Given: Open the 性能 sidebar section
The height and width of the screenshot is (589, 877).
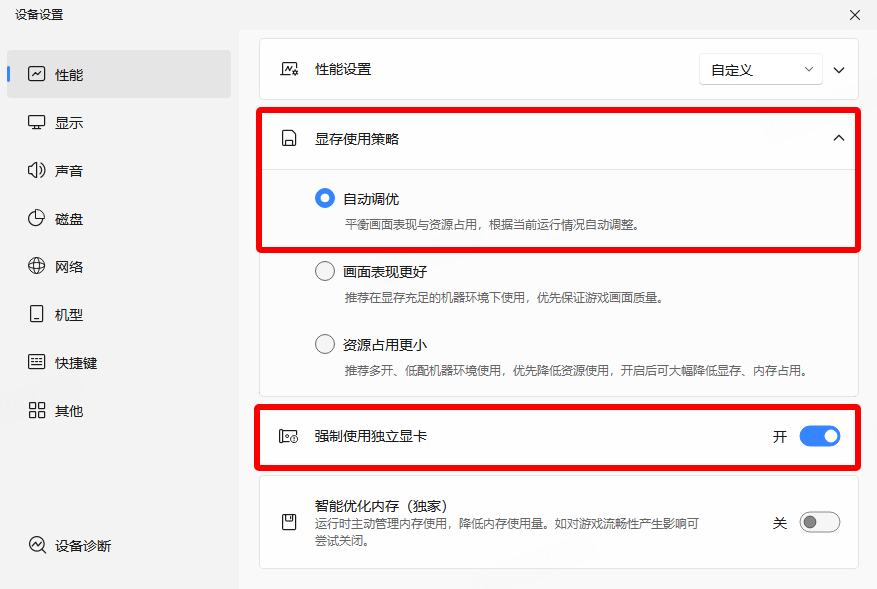Looking at the screenshot, I should (x=70, y=73).
